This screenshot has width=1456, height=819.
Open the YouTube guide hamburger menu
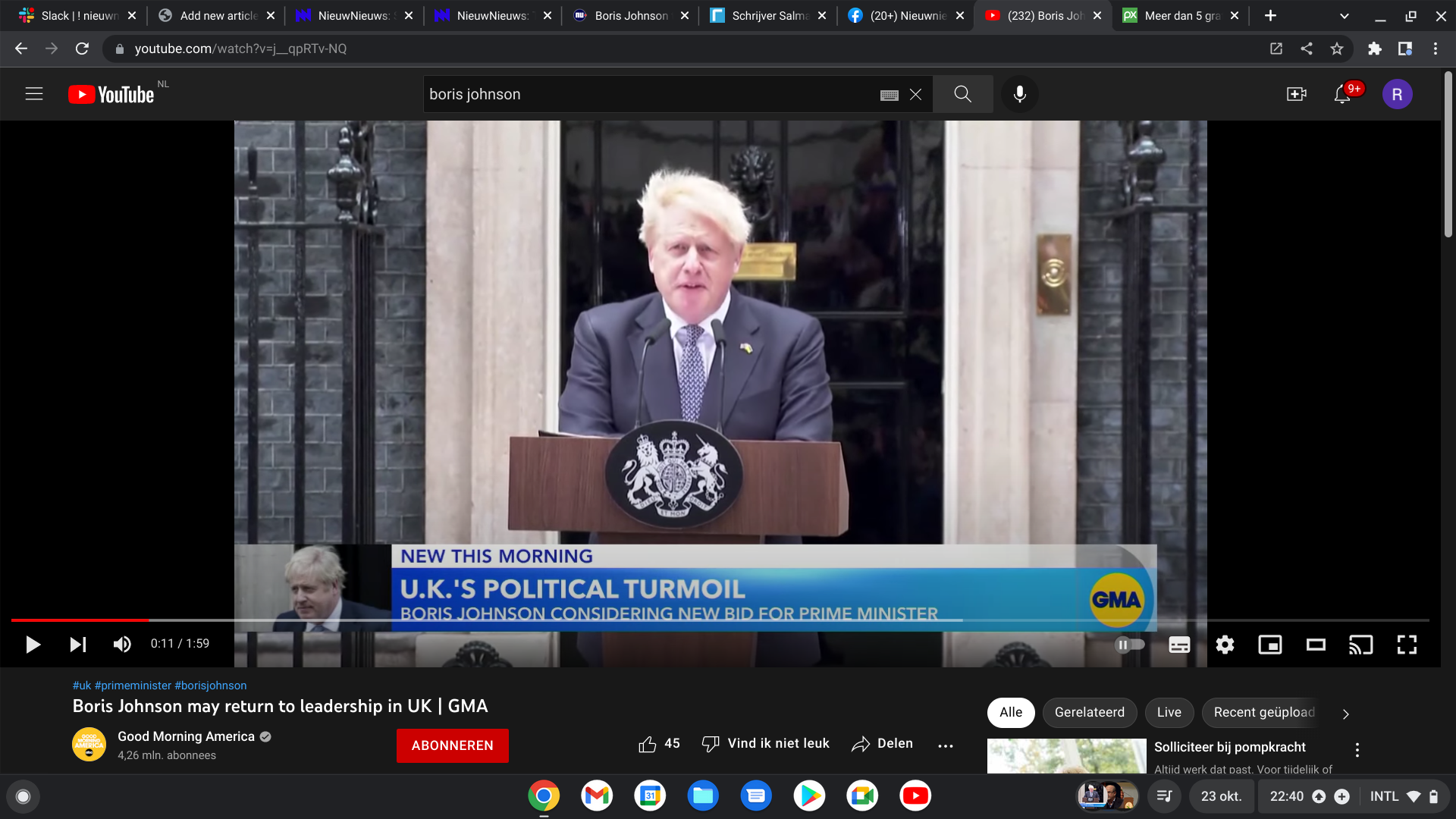(x=34, y=94)
